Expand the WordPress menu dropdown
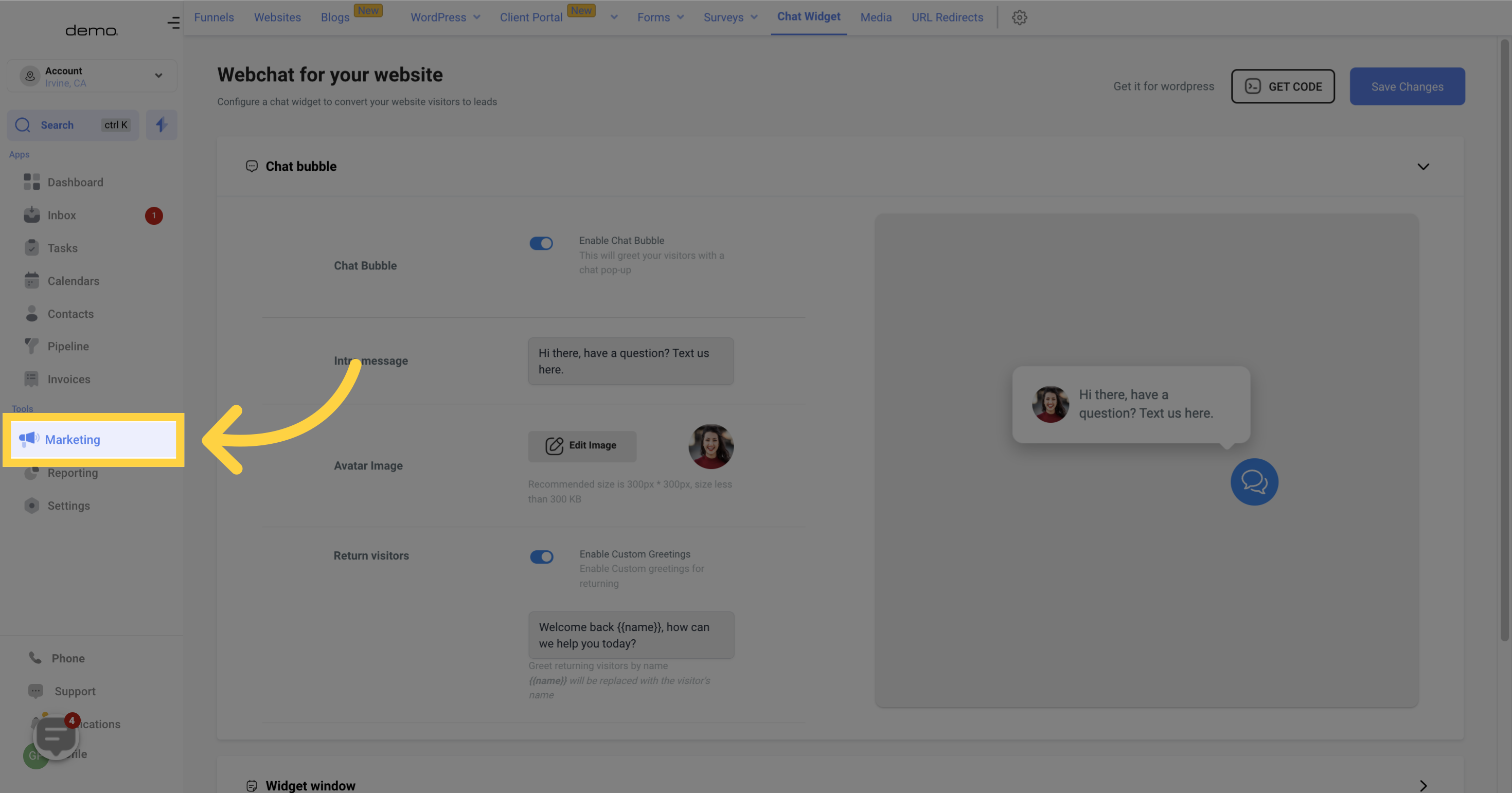The image size is (1512, 793). pos(476,17)
